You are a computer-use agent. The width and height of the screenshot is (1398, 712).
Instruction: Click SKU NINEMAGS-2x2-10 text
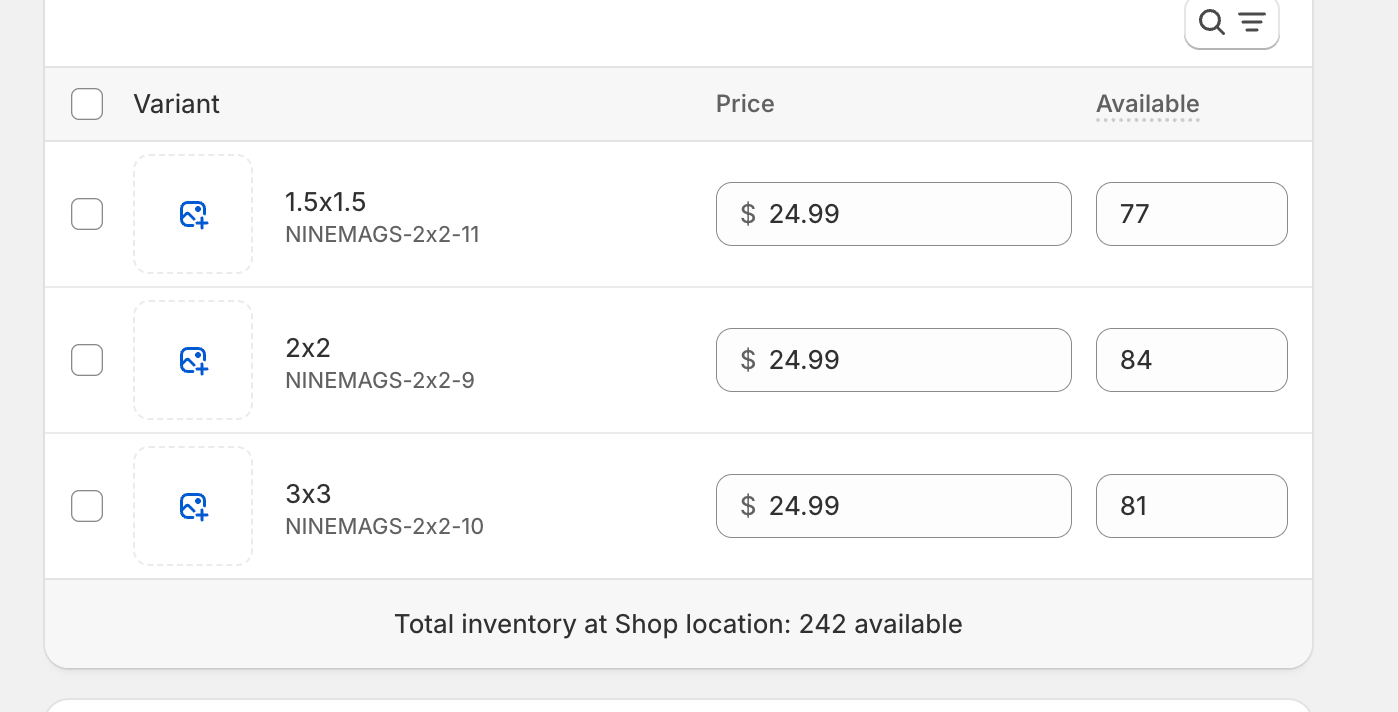tap(384, 526)
